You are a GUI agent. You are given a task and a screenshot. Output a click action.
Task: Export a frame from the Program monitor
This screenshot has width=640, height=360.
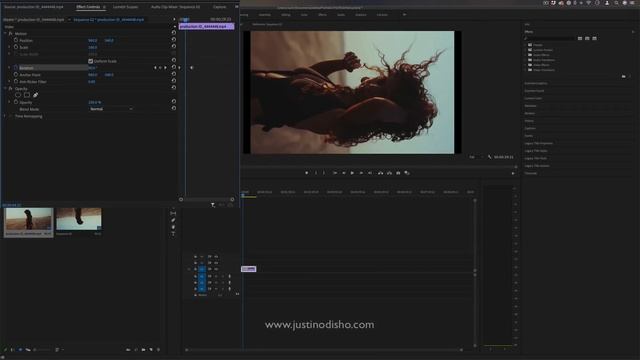tap(398, 173)
